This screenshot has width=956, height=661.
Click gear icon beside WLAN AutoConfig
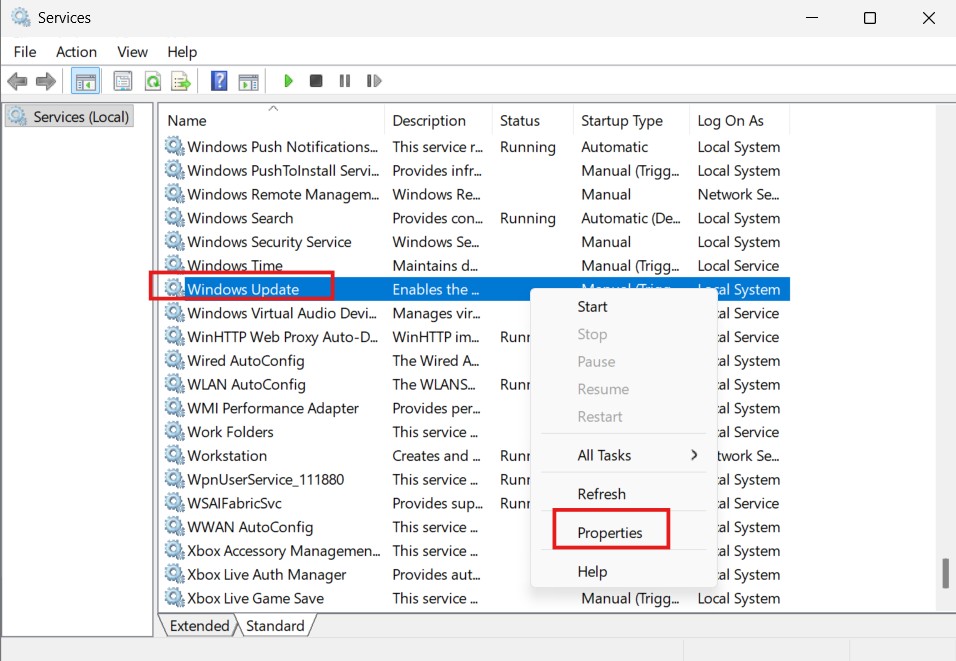(174, 384)
